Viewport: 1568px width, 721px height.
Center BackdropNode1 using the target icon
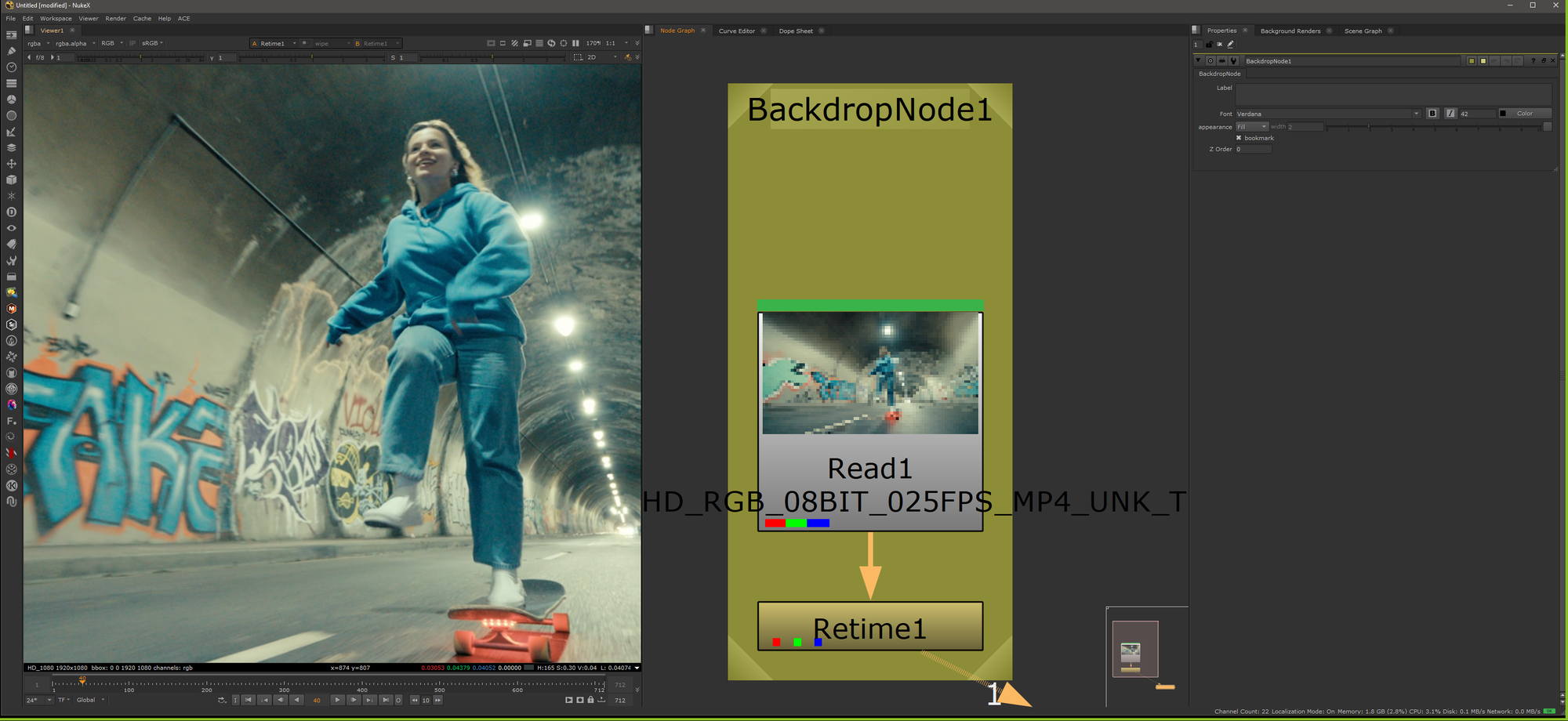(x=1210, y=61)
